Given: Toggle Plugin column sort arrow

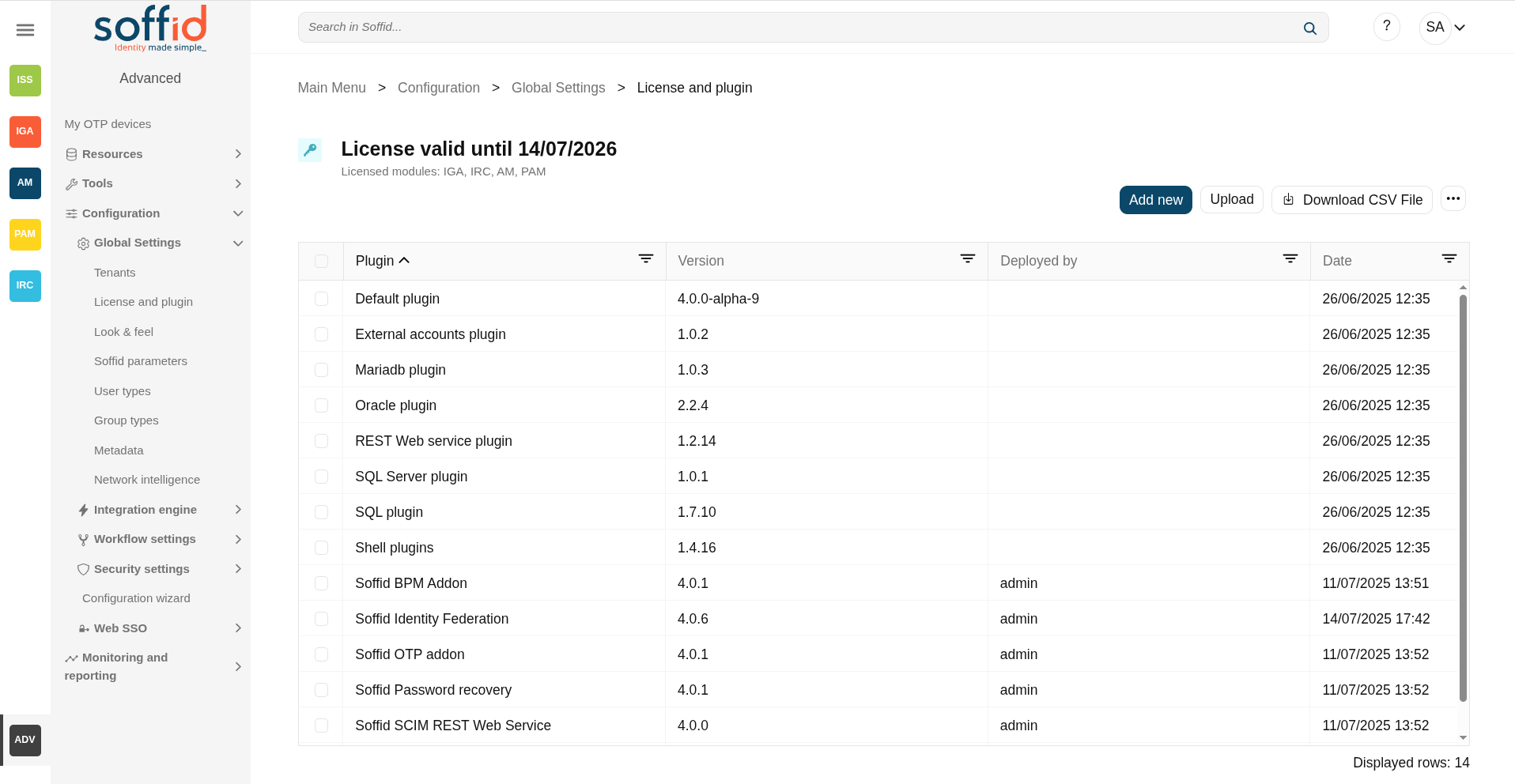Looking at the screenshot, I should click(404, 260).
